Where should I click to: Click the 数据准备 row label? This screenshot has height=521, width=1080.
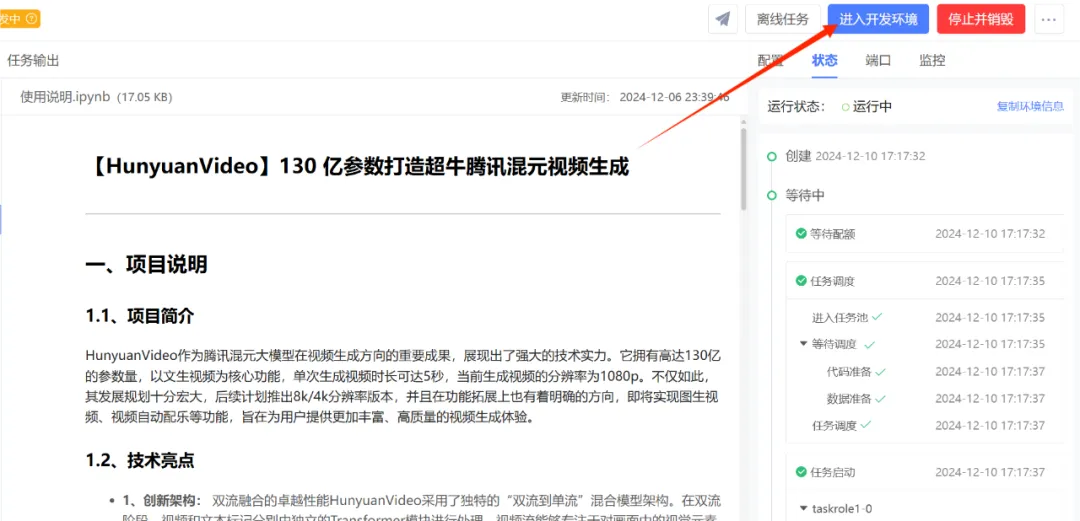pos(849,398)
